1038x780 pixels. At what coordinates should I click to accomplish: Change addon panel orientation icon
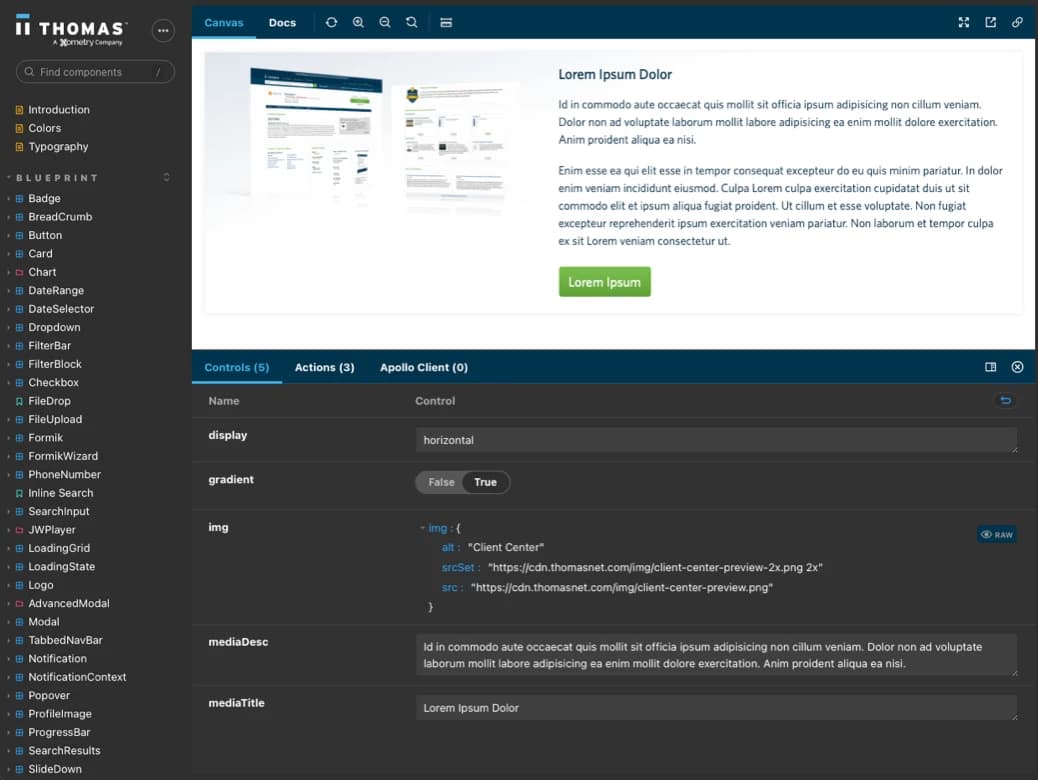pyautogui.click(x=990, y=367)
